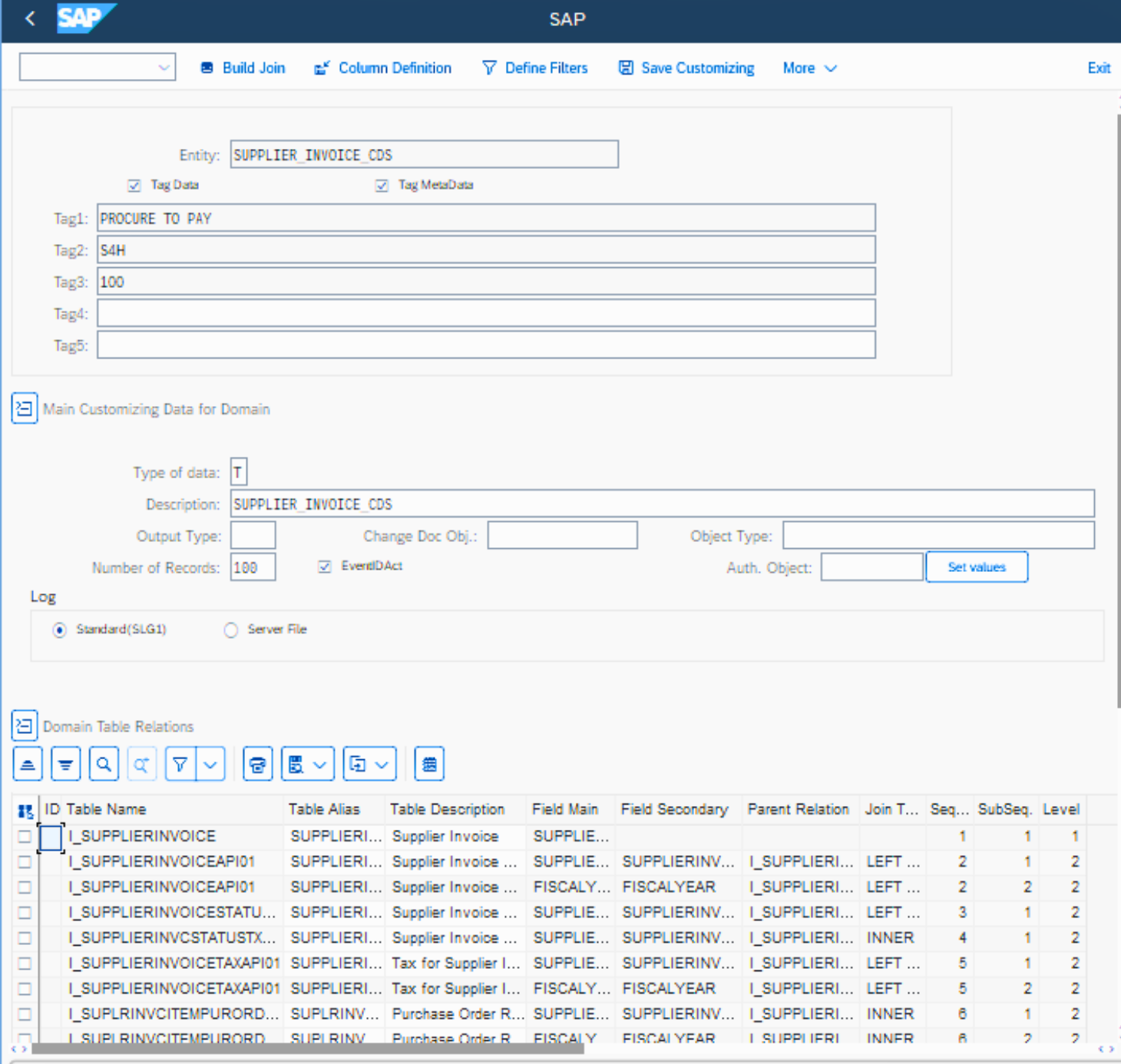Toggle the EventIDAct checkbox
The image size is (1121, 1064).
pyautogui.click(x=325, y=567)
